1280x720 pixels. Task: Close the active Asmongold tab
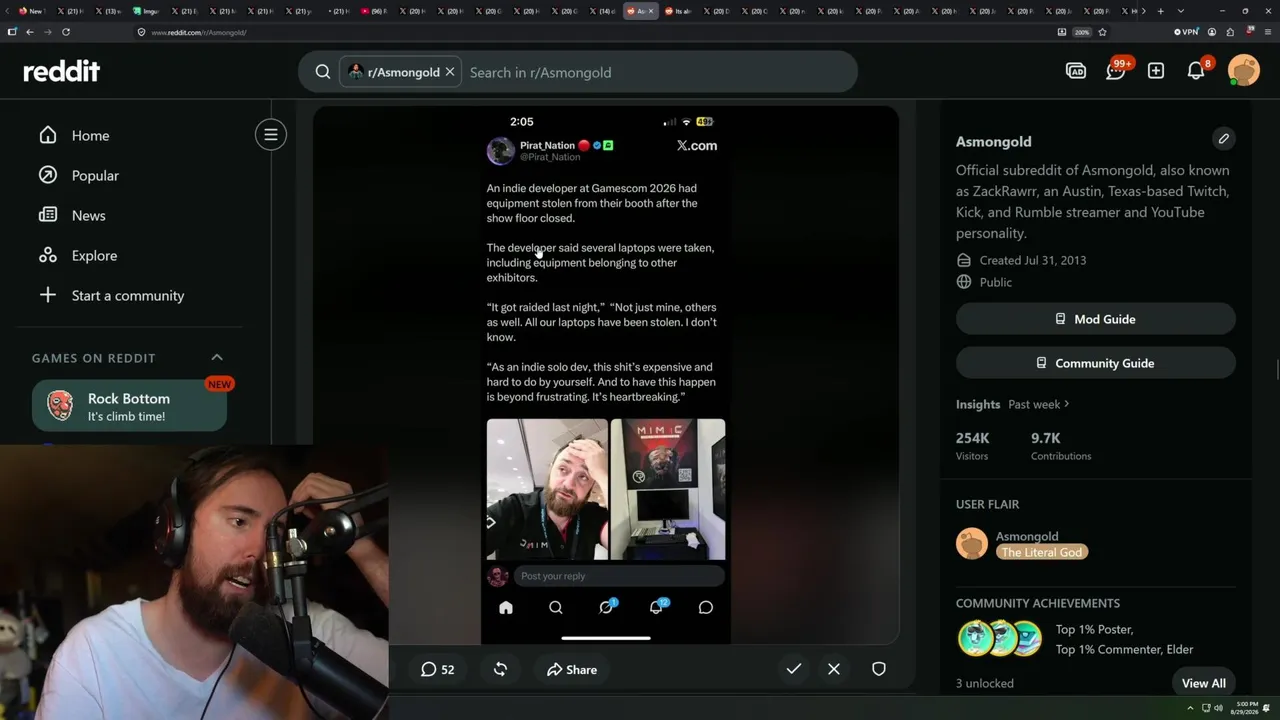click(651, 11)
